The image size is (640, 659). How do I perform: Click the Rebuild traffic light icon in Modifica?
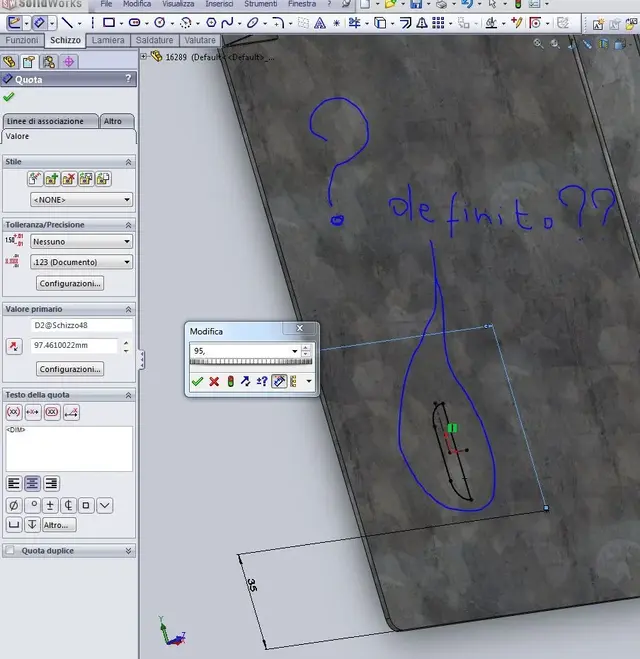230,381
